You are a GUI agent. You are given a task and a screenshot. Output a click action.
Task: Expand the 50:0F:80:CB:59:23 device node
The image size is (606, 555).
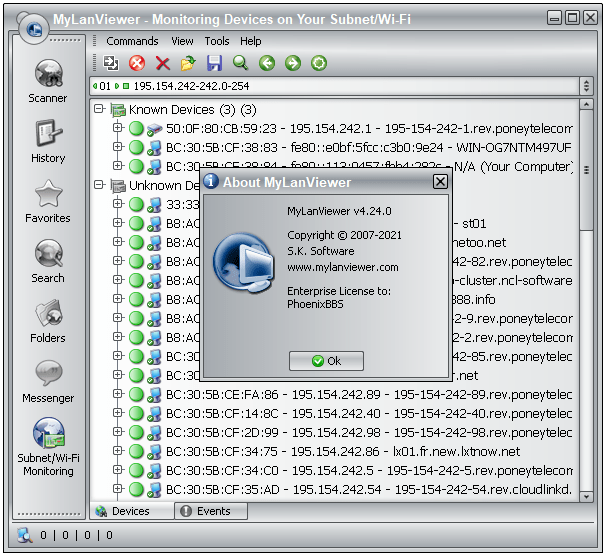(117, 128)
